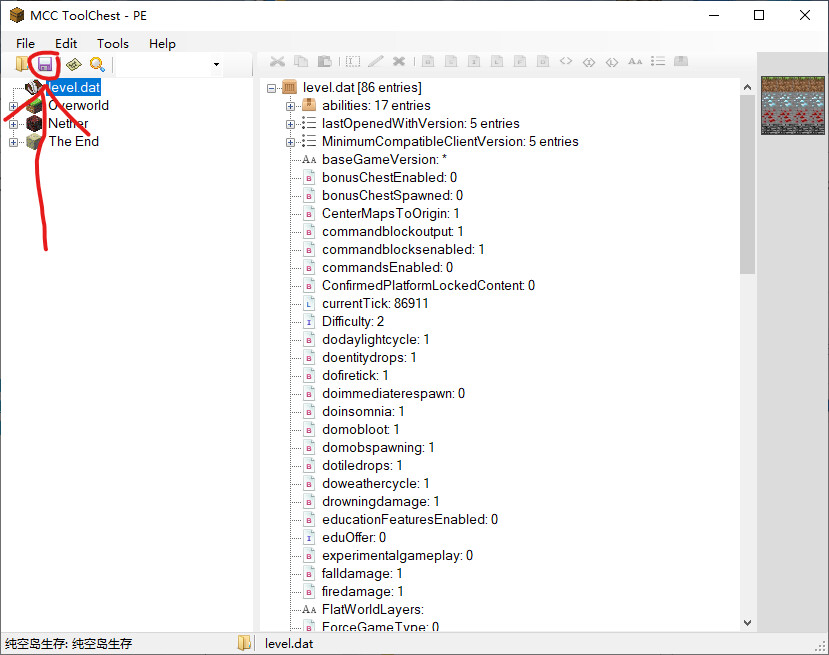Select the currentTick: 86911 entry

pos(375,303)
